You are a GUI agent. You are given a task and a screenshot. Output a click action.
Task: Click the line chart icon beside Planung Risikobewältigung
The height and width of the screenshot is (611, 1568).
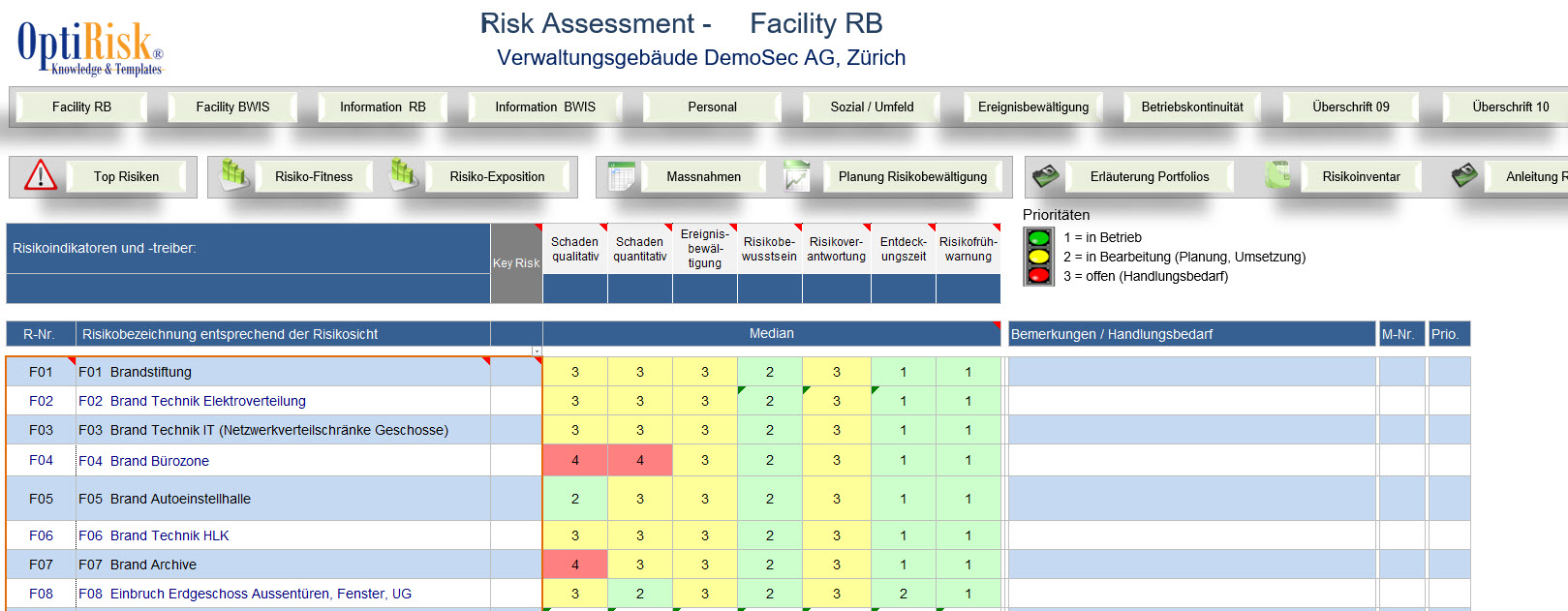(796, 176)
